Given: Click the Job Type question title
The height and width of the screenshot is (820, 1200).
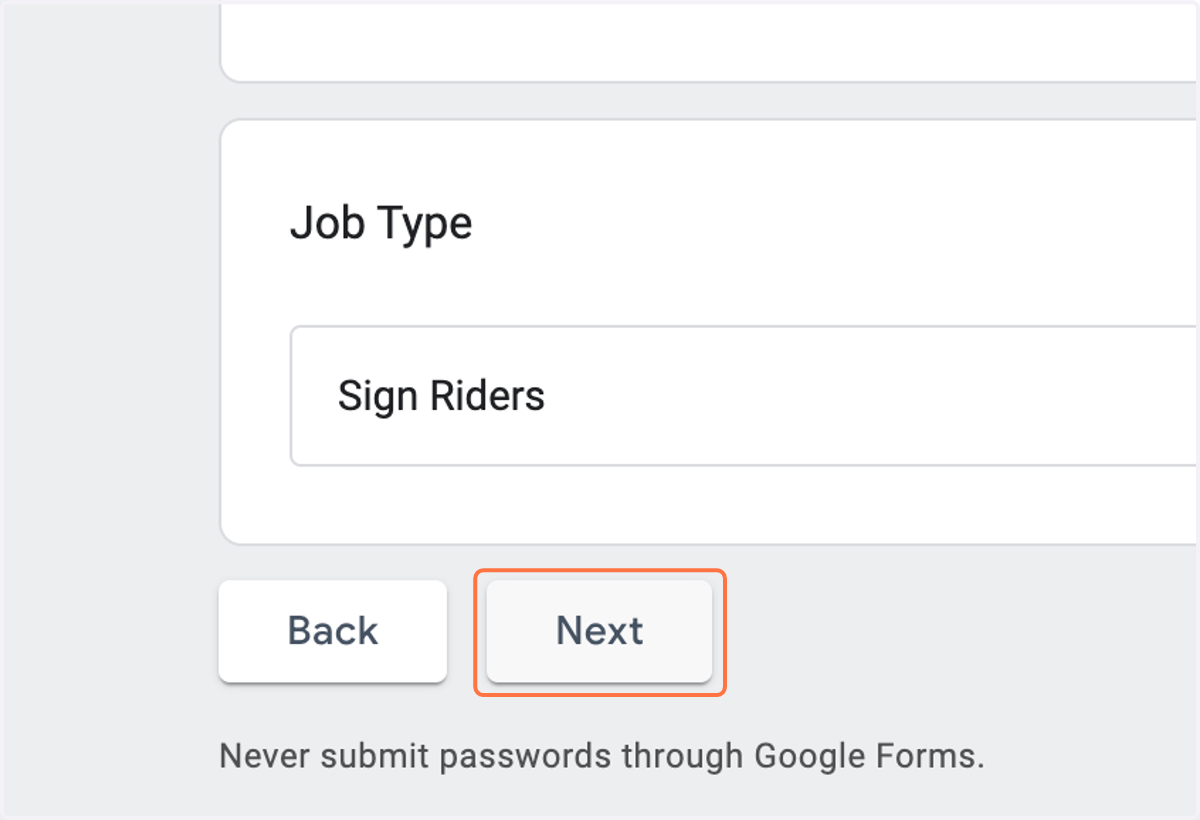Looking at the screenshot, I should (x=381, y=223).
